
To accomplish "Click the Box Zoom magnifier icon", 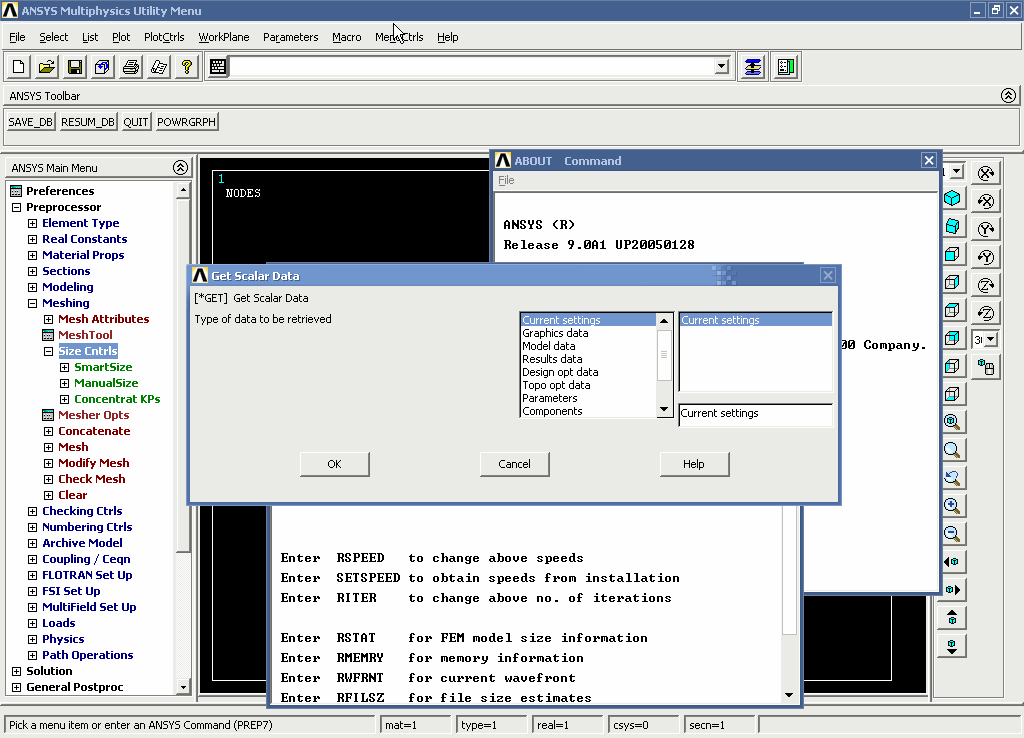I will coord(952,450).
